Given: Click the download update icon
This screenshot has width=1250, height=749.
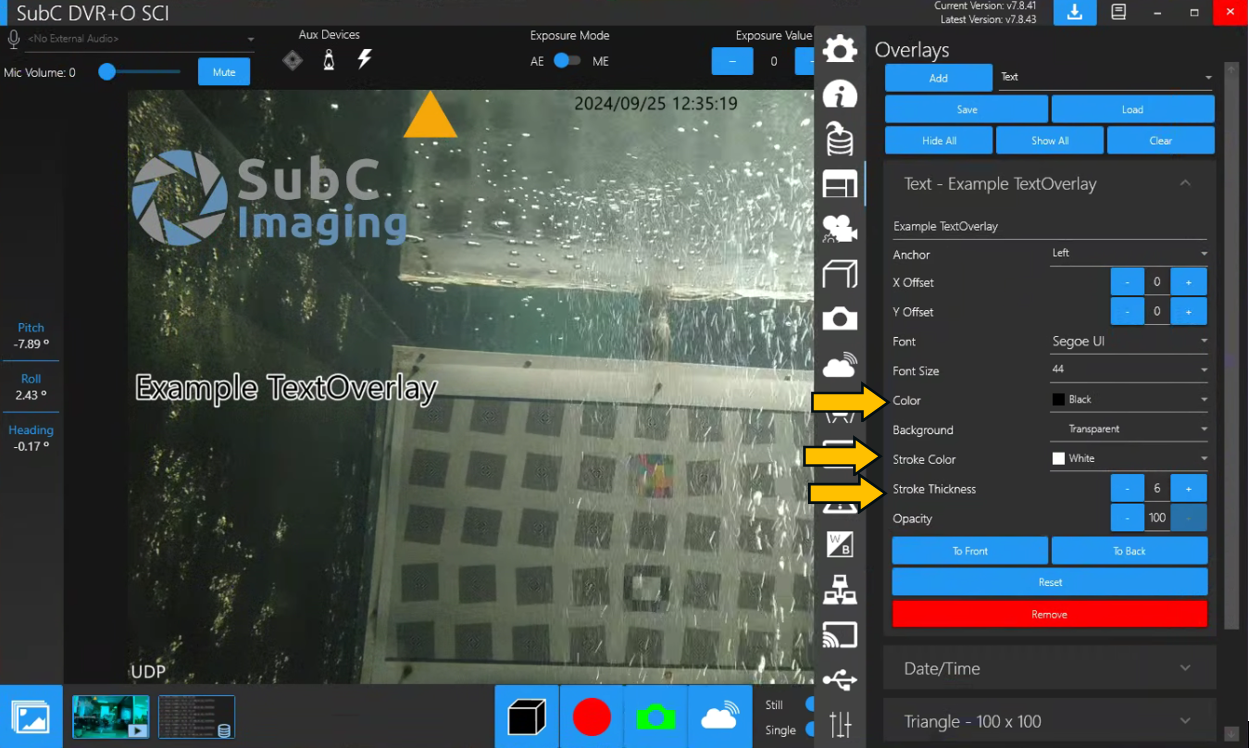Looking at the screenshot, I should point(1075,12).
